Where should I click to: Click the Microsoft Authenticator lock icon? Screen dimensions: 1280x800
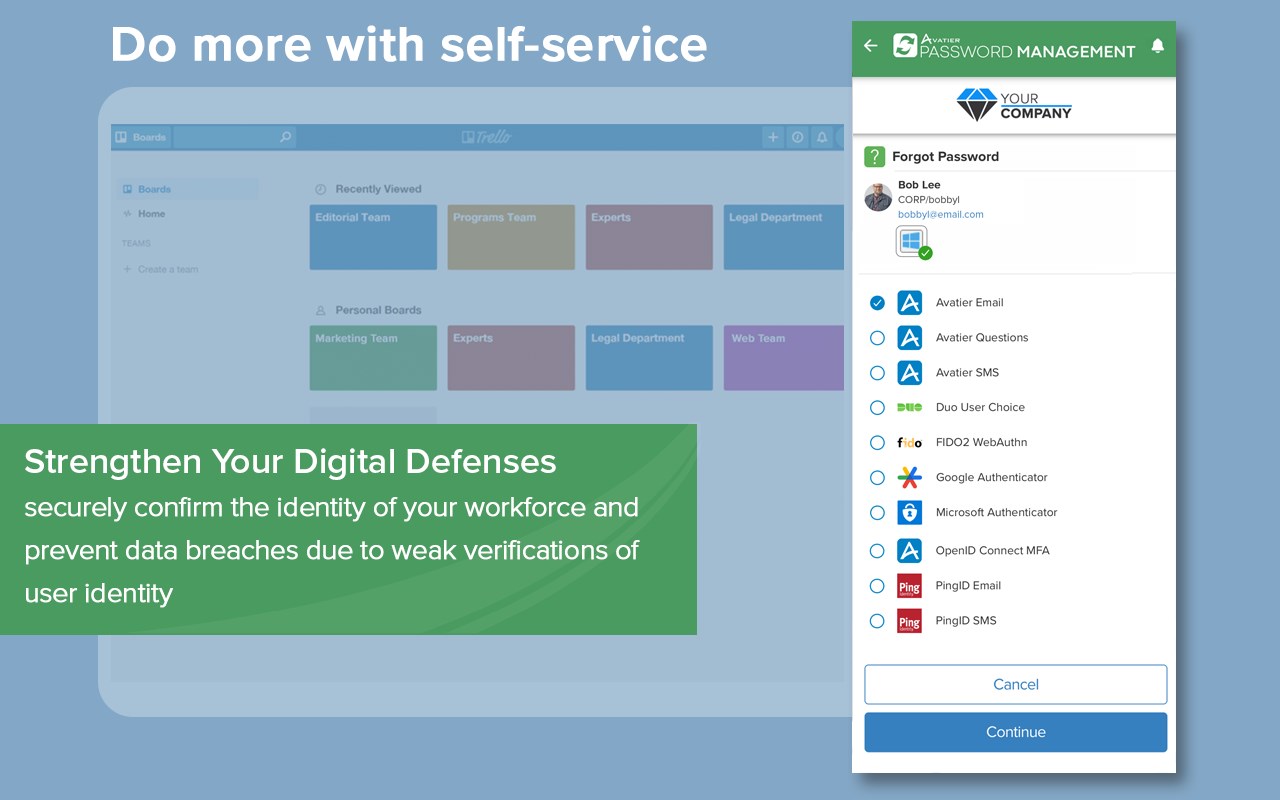tap(909, 513)
